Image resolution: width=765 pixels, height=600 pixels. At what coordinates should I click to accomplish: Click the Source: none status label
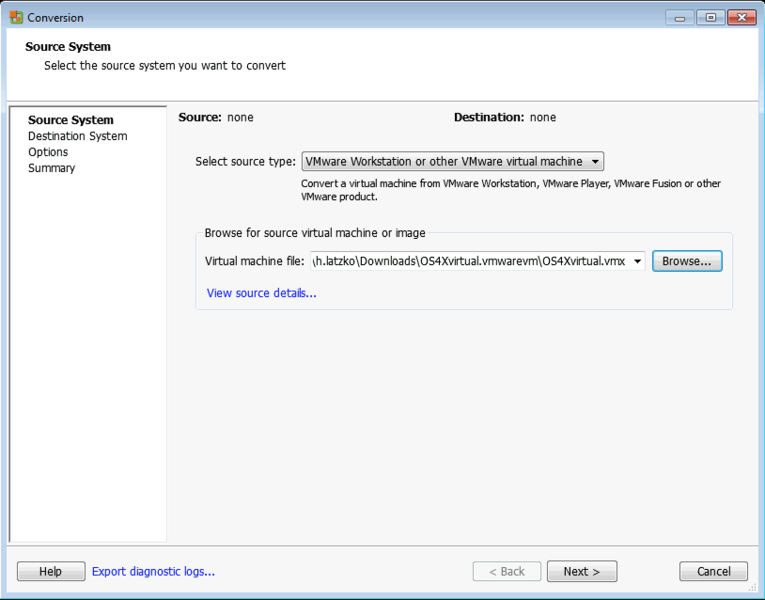point(216,117)
